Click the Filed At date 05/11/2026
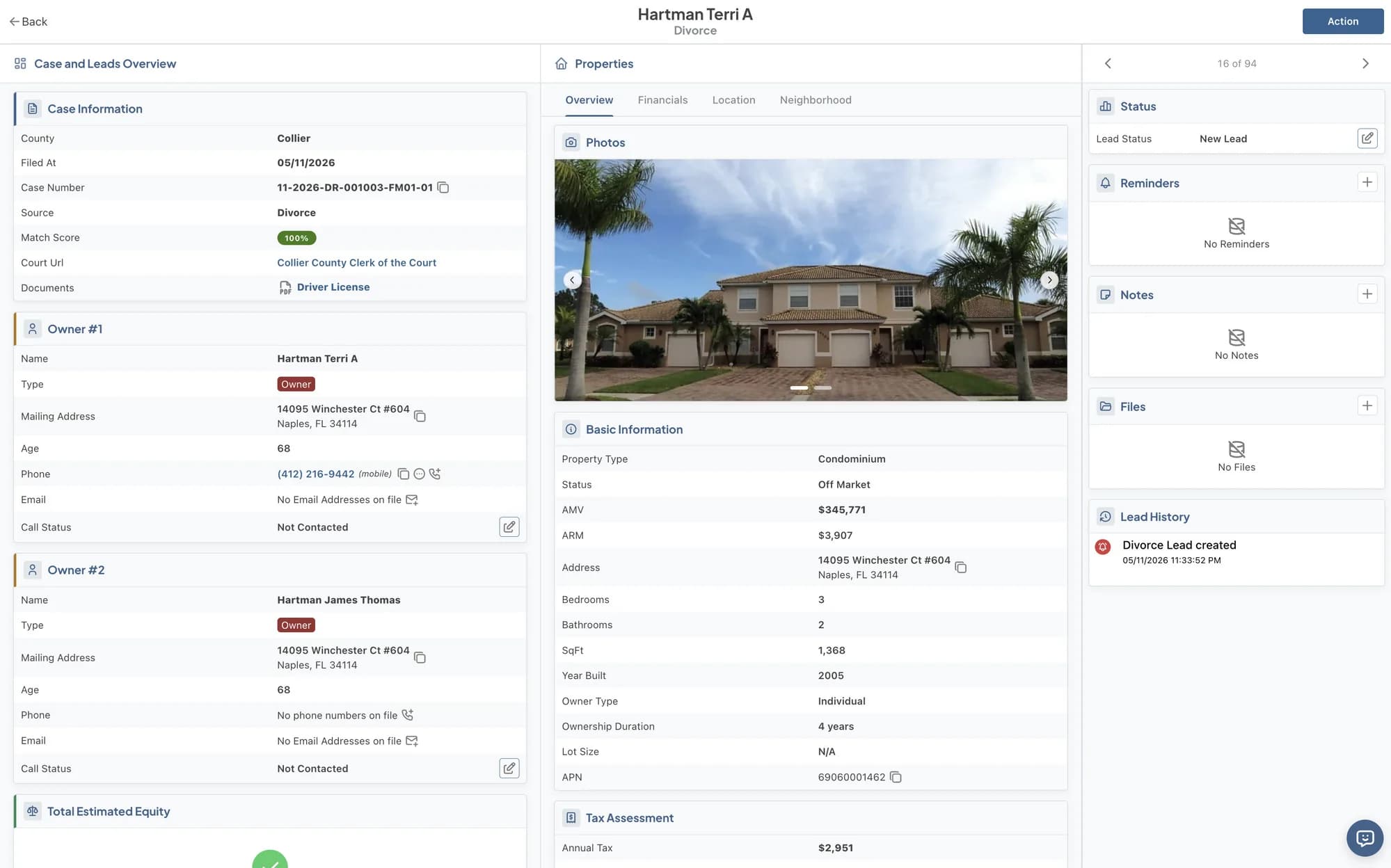The height and width of the screenshot is (868, 1391). [306, 163]
